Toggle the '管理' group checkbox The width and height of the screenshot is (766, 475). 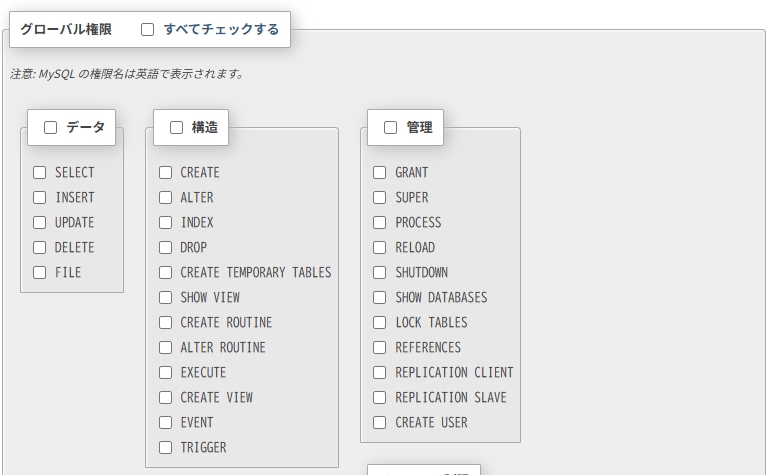[391, 127]
